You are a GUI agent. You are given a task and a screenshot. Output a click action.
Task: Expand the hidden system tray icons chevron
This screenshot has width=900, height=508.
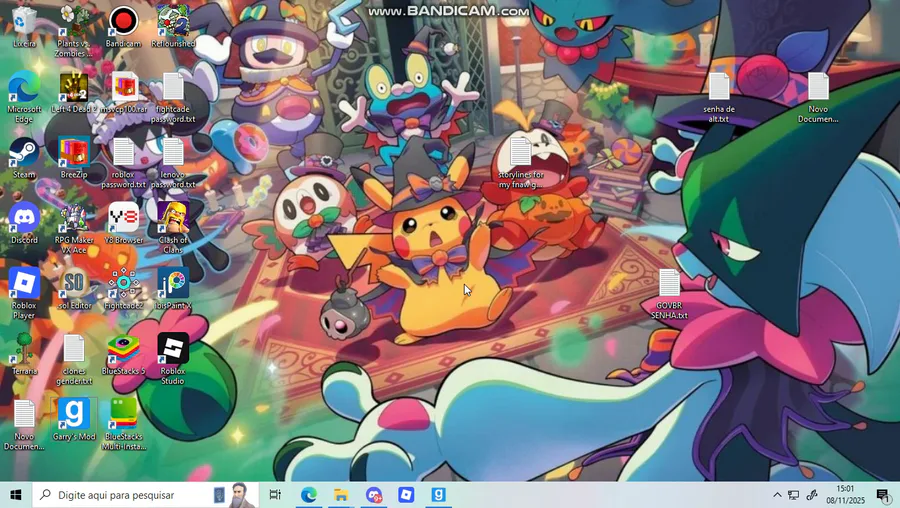(777, 495)
